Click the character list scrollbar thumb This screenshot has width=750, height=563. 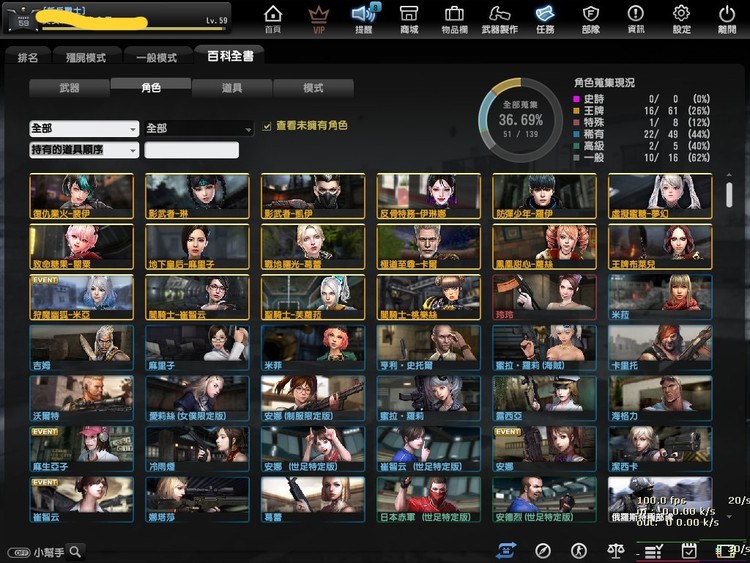(x=729, y=194)
